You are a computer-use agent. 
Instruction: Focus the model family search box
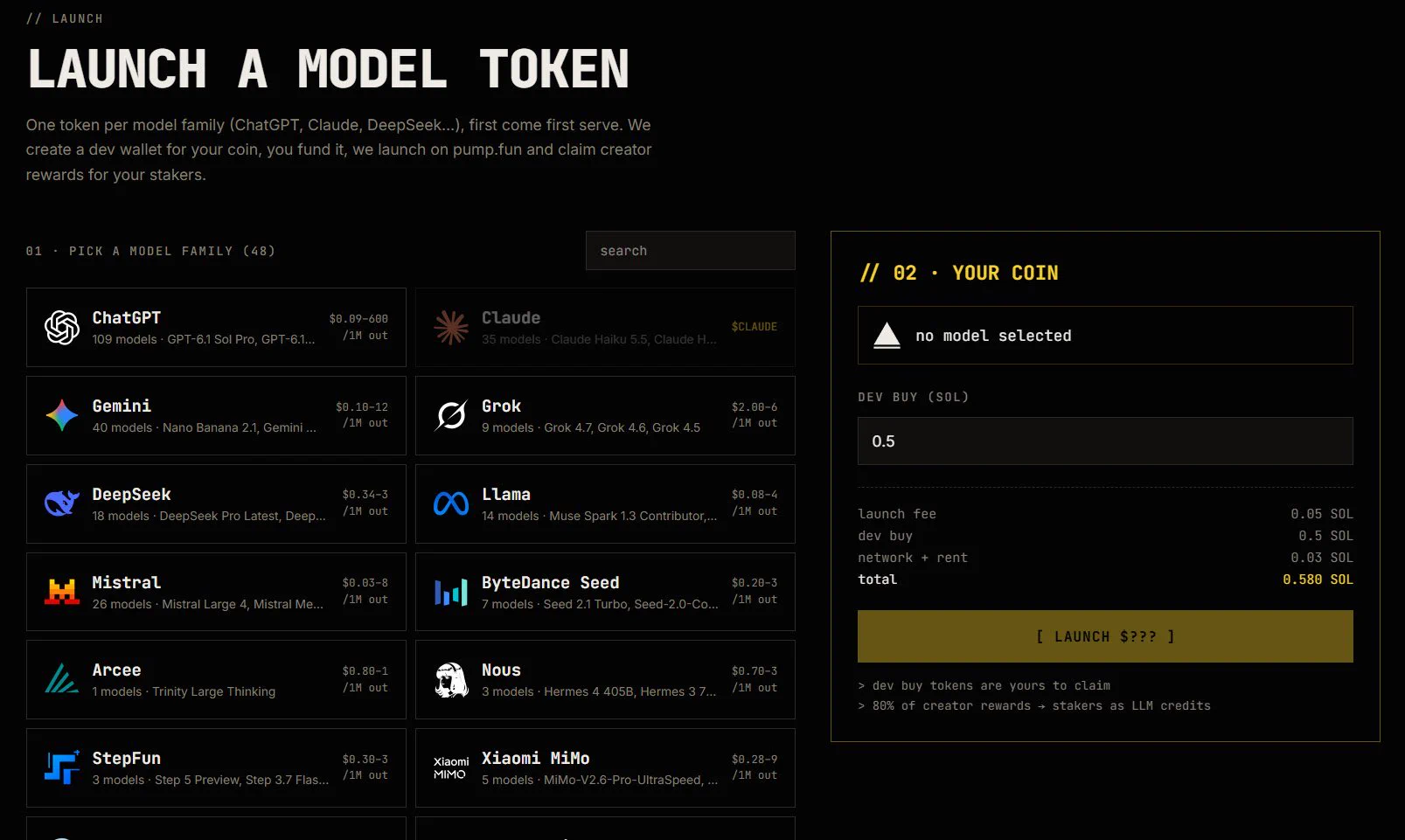coord(691,251)
